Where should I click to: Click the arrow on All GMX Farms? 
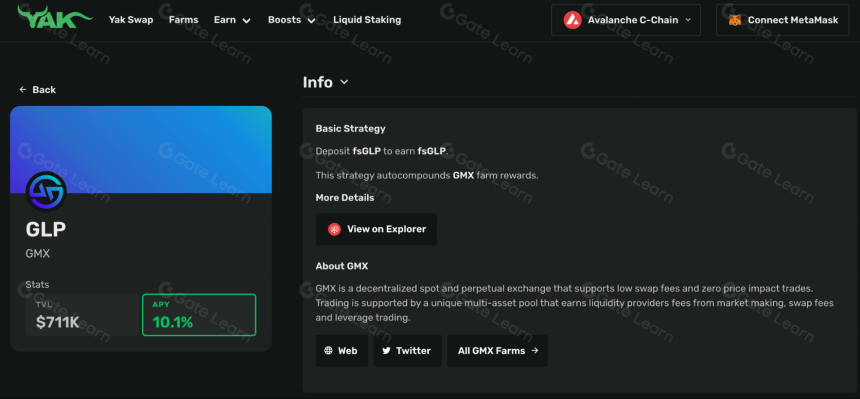pos(535,351)
